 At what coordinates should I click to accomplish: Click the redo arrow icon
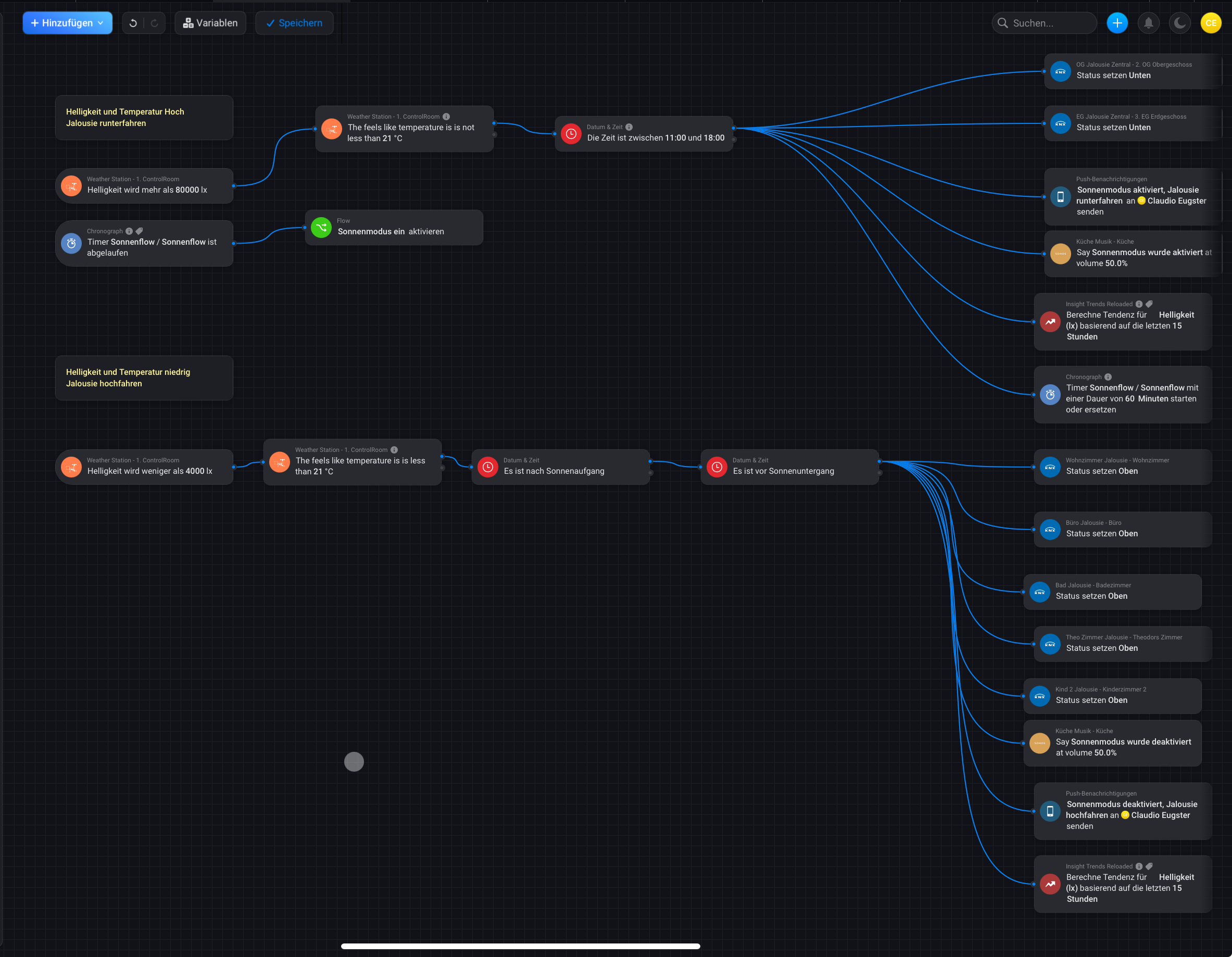(154, 23)
